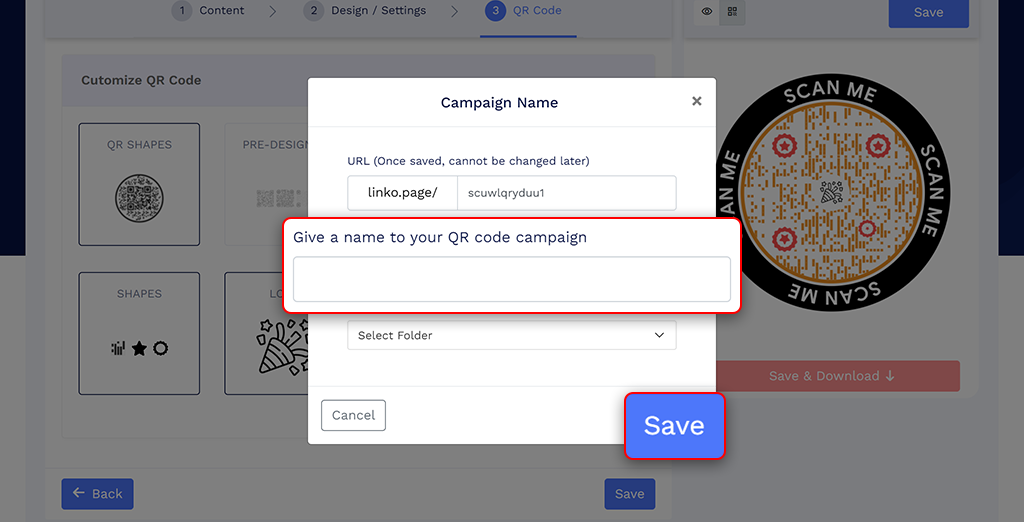Screen dimensions: 1024x522
Task: Go to the Content step tab
Action: (209, 11)
